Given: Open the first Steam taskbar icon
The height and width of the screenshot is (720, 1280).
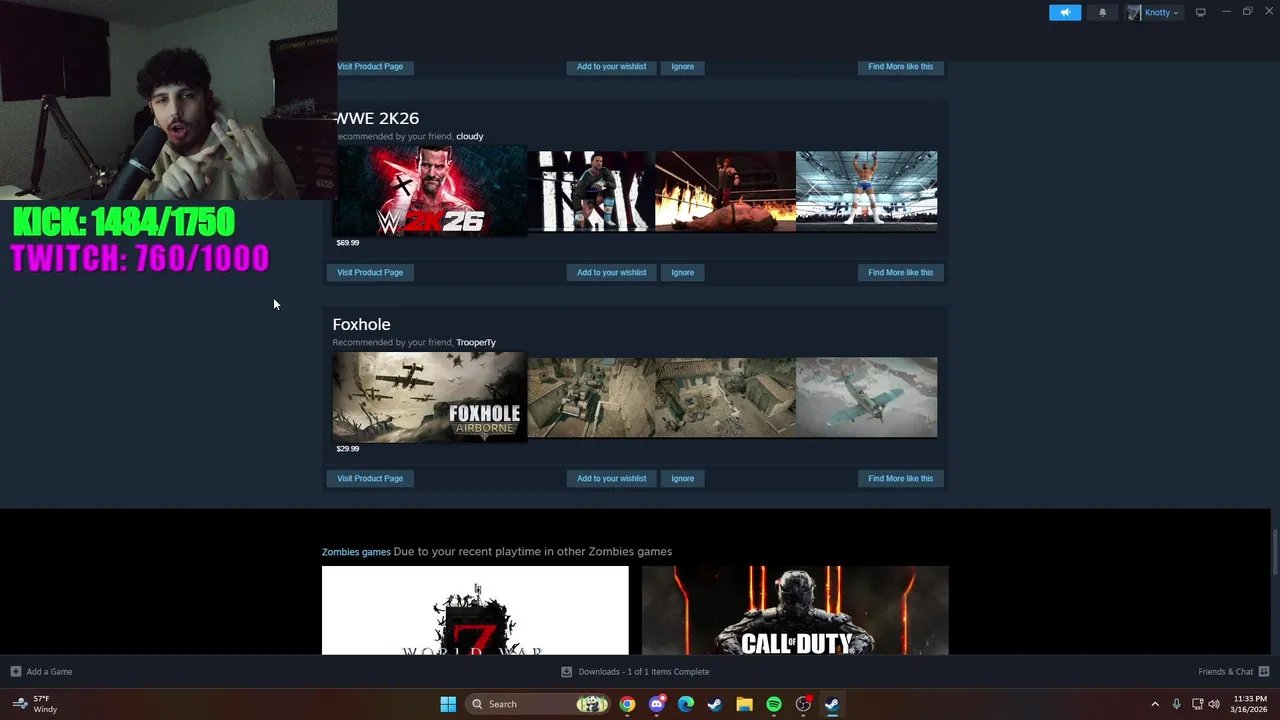Looking at the screenshot, I should (x=715, y=704).
